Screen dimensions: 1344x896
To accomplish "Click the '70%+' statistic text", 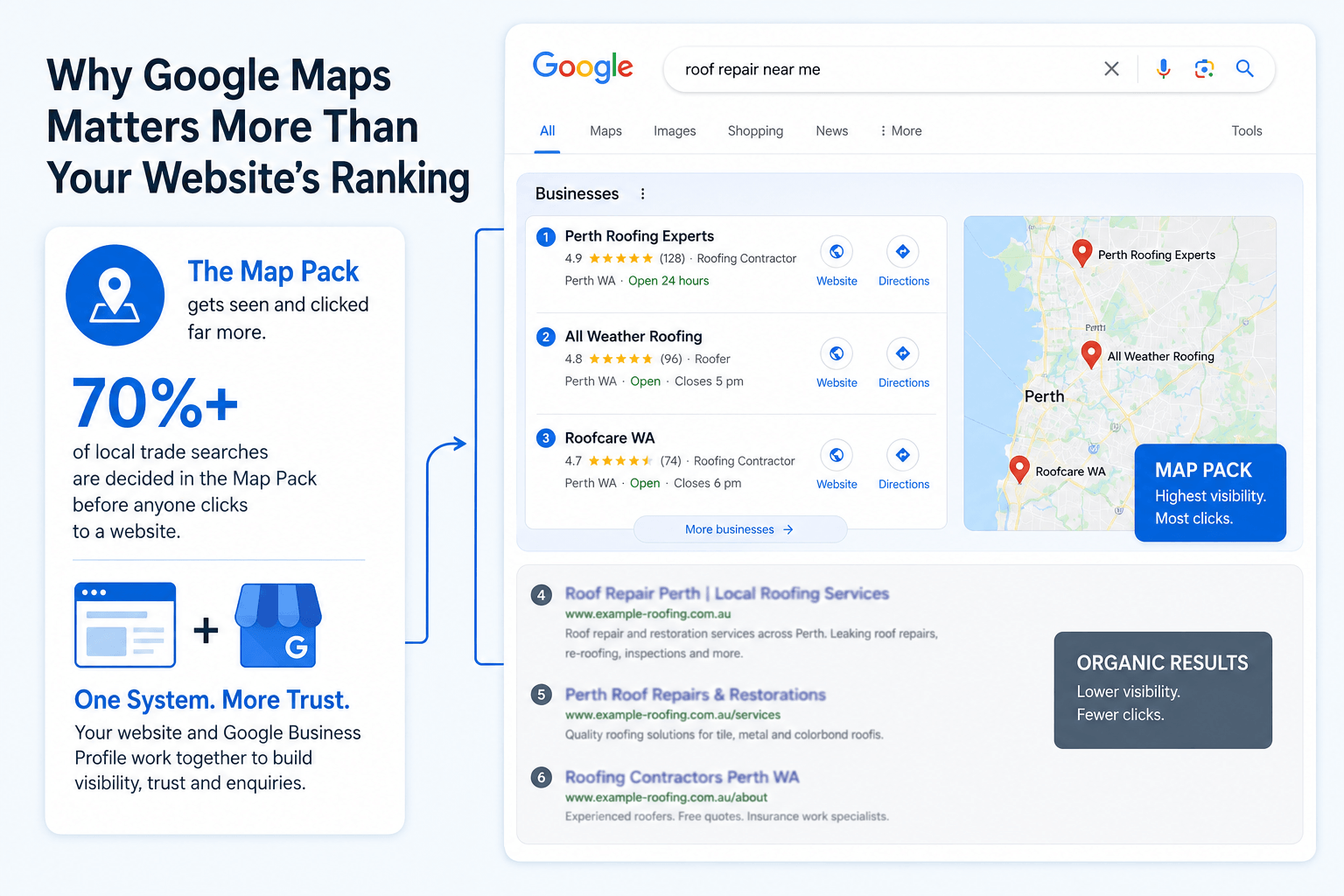I will pos(156,403).
